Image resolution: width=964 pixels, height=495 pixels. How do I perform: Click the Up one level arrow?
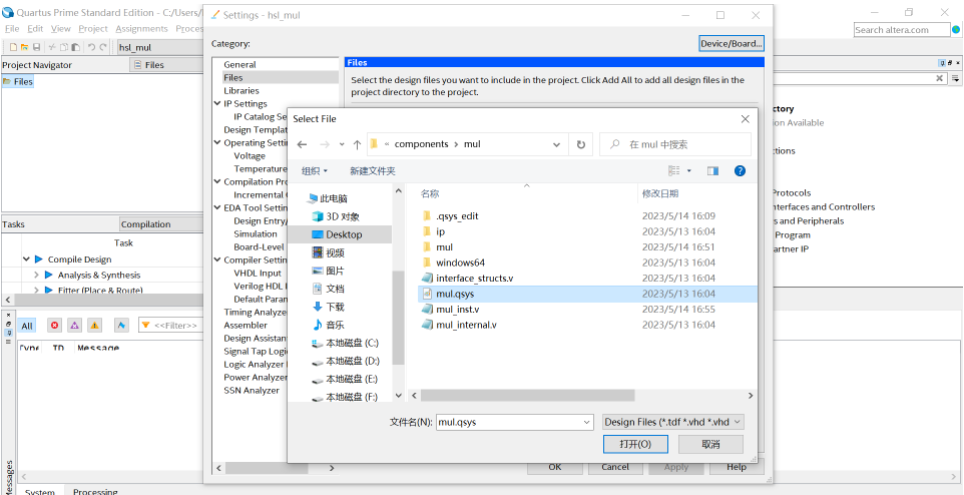point(357,145)
